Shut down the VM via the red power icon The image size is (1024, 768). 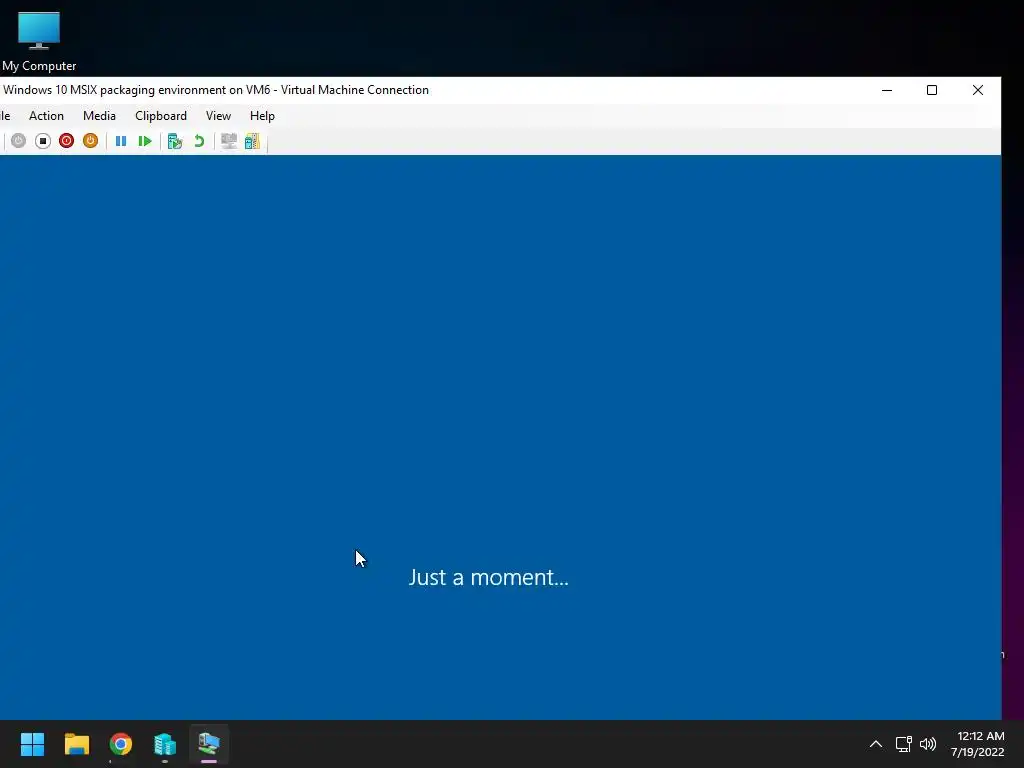click(x=67, y=141)
